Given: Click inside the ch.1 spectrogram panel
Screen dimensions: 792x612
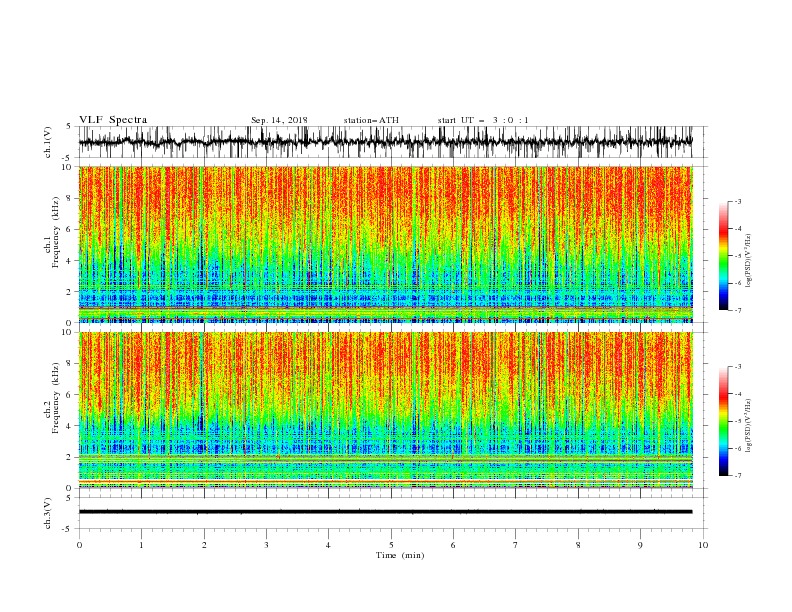Looking at the screenshot, I should coord(385,244).
